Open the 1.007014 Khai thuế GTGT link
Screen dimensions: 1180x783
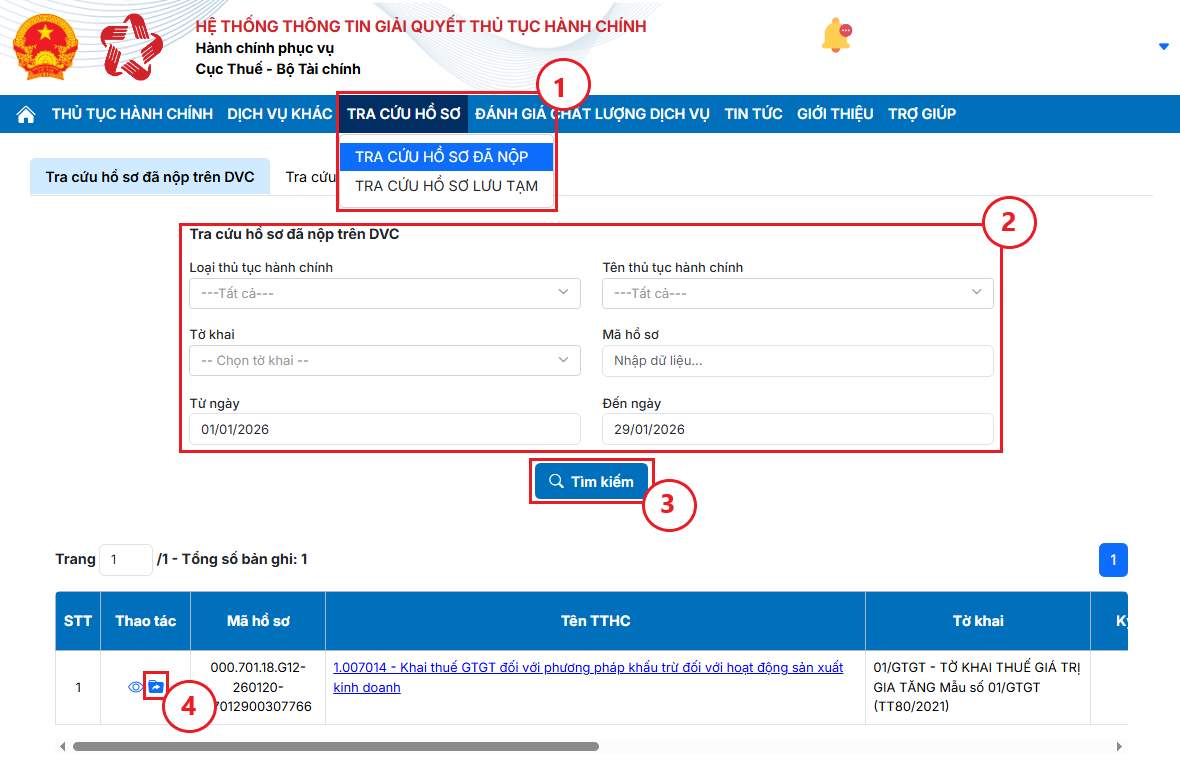pos(587,667)
